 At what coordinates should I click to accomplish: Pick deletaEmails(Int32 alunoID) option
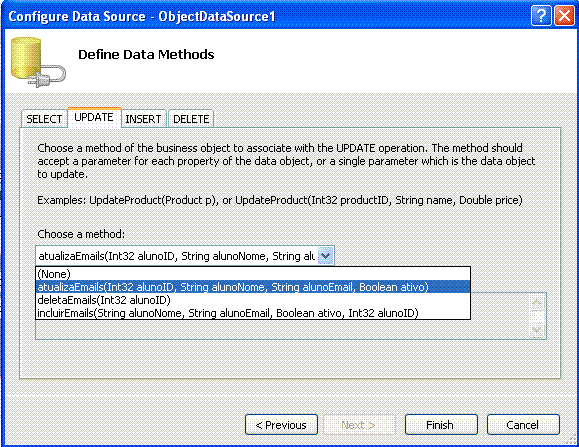click(253, 300)
